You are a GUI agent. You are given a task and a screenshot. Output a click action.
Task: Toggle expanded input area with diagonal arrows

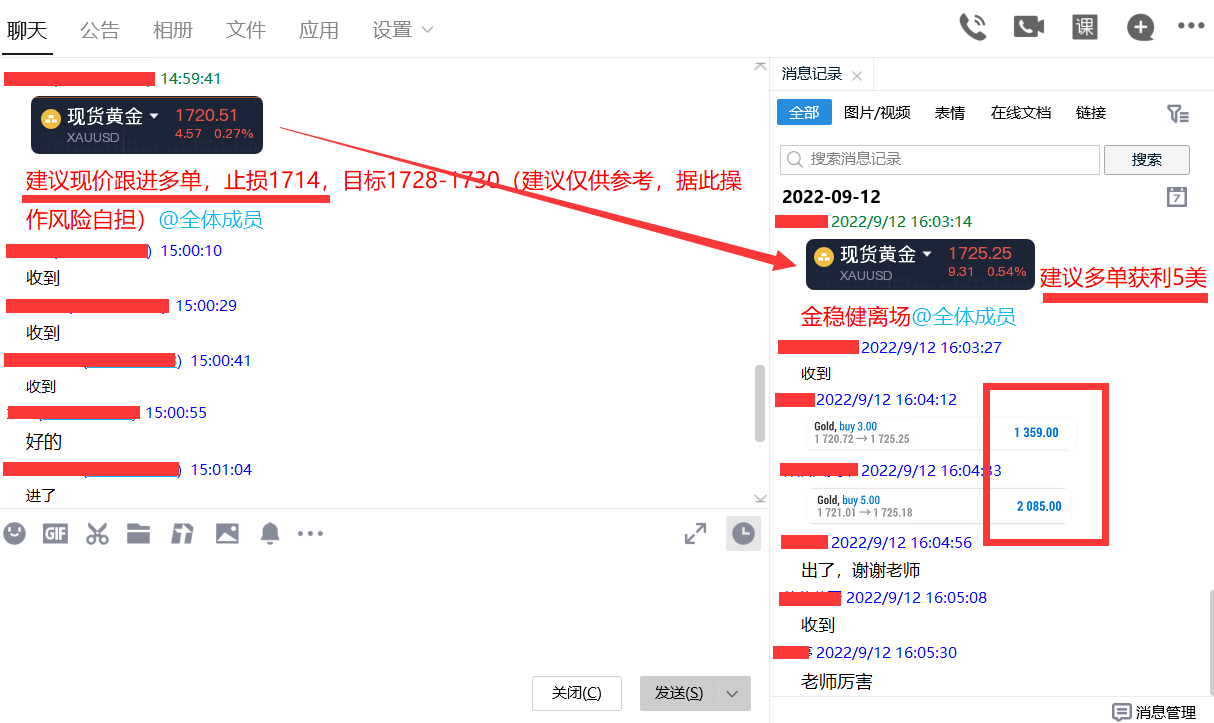click(x=695, y=534)
